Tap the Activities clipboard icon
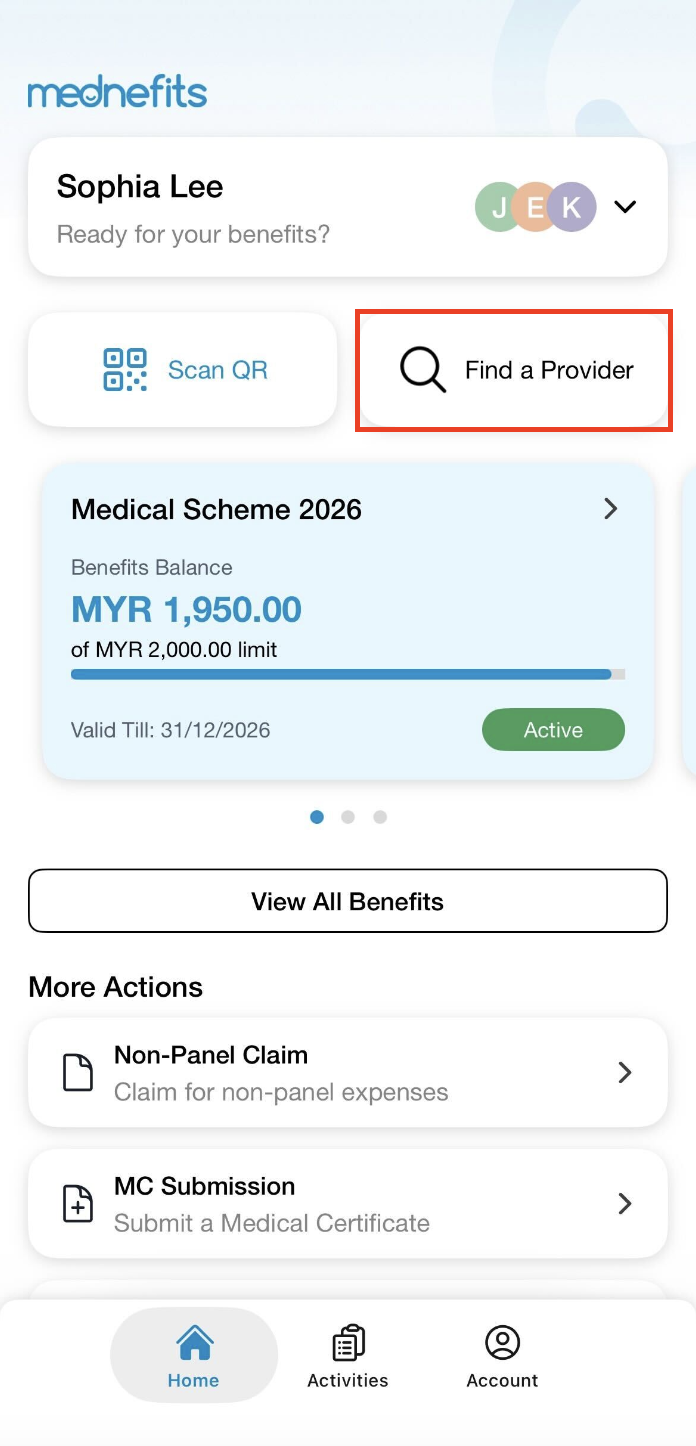The height and width of the screenshot is (1446, 696). click(x=348, y=1342)
